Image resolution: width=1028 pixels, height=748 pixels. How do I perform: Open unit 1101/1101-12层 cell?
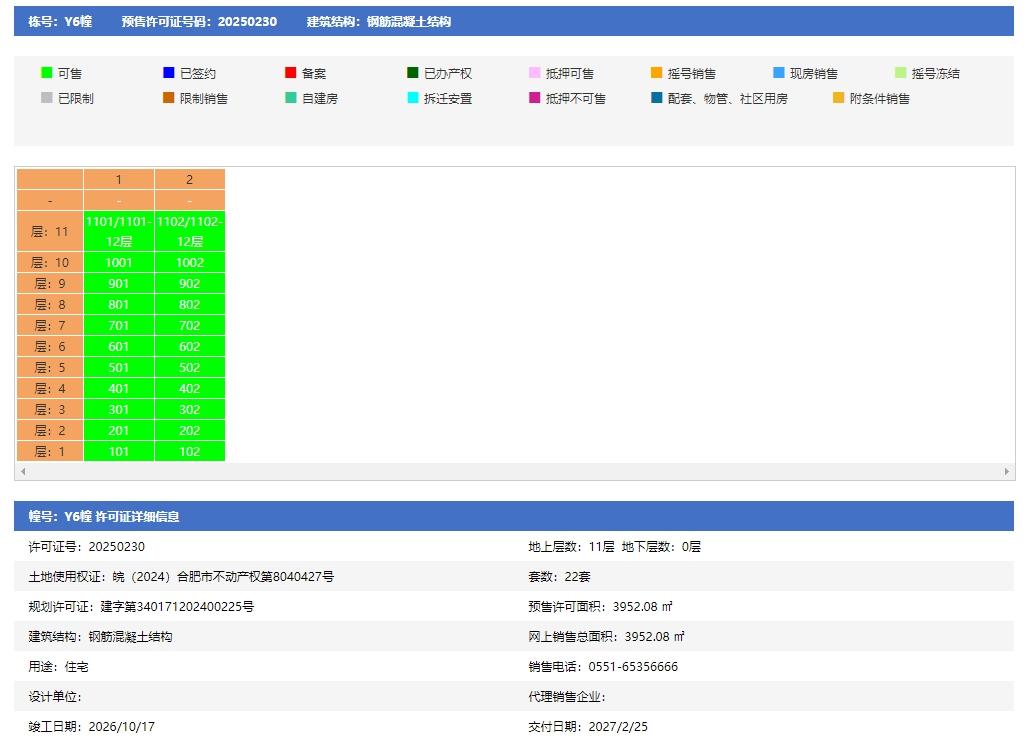[x=119, y=231]
